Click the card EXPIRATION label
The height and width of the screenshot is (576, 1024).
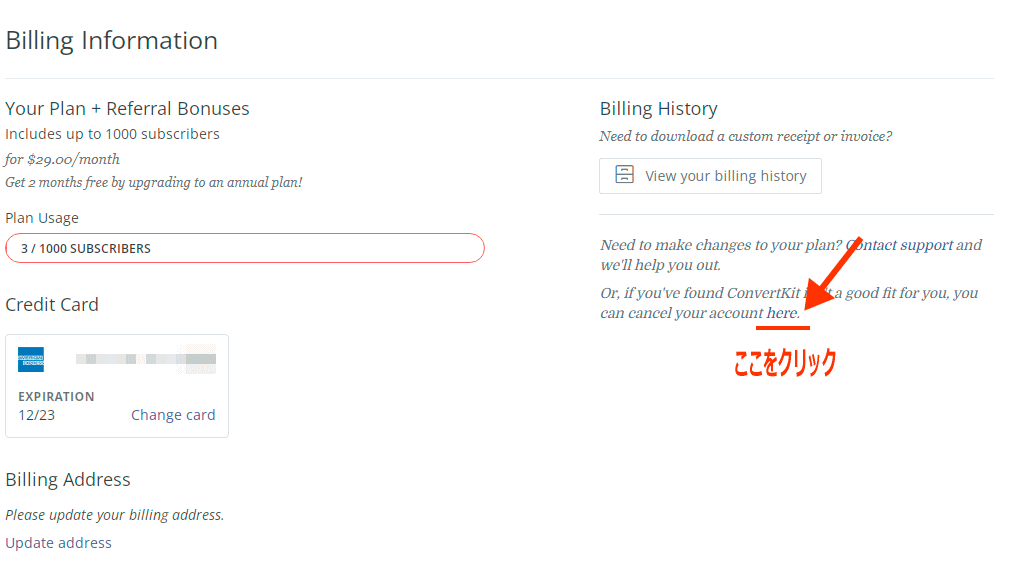tap(56, 396)
